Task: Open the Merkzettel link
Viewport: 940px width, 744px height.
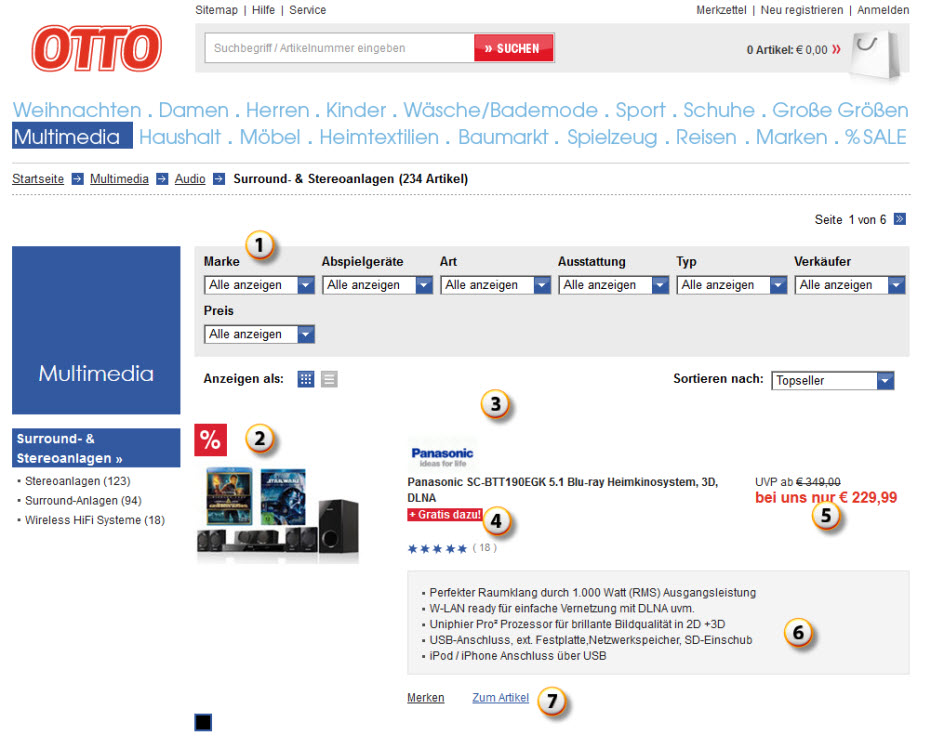Action: coord(721,10)
